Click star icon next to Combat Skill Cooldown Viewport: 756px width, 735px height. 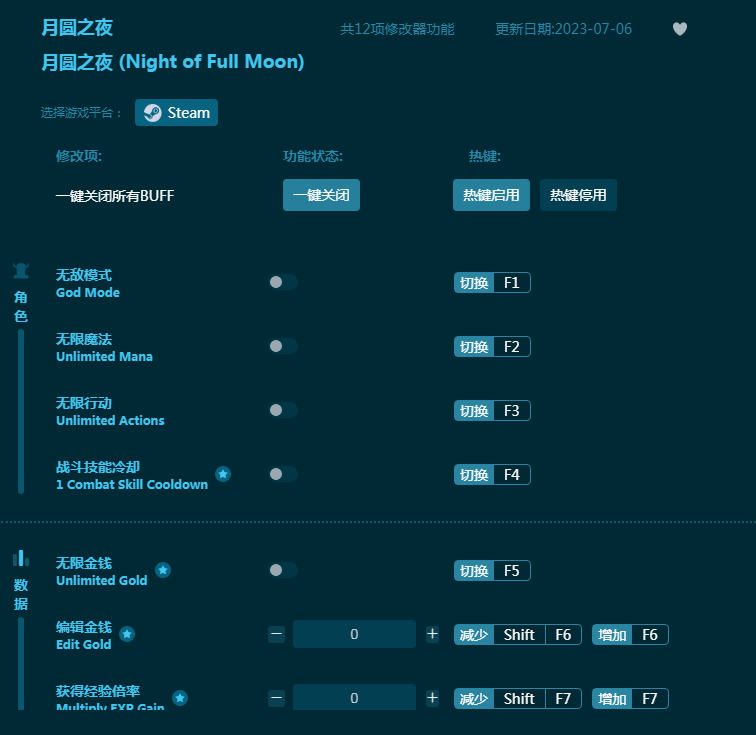tap(223, 474)
